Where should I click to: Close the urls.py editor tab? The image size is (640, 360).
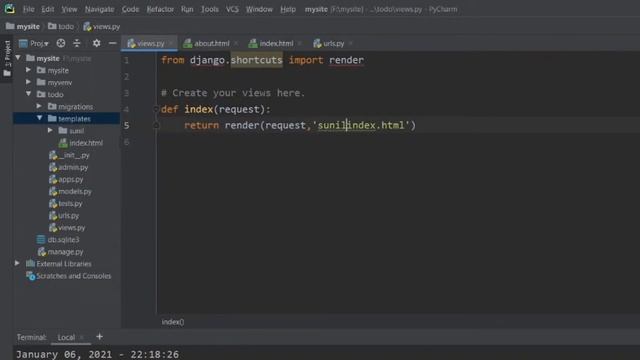tap(351, 43)
